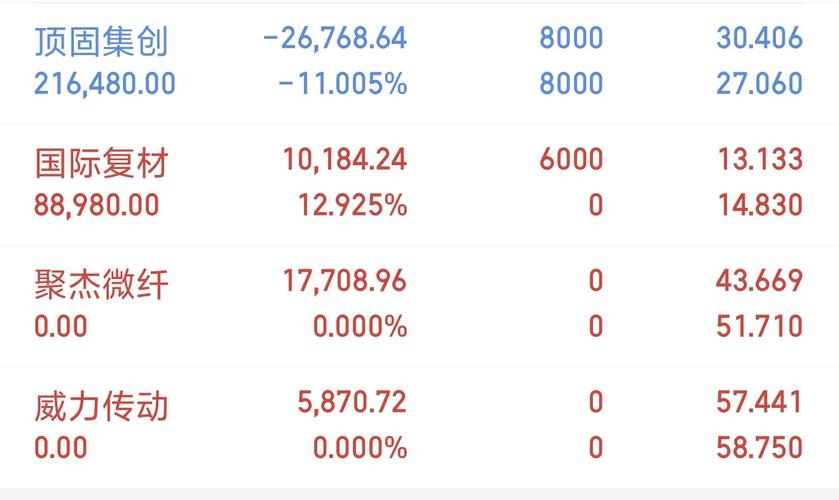
Task: Select the 216,480.00 market value
Action: click(105, 84)
